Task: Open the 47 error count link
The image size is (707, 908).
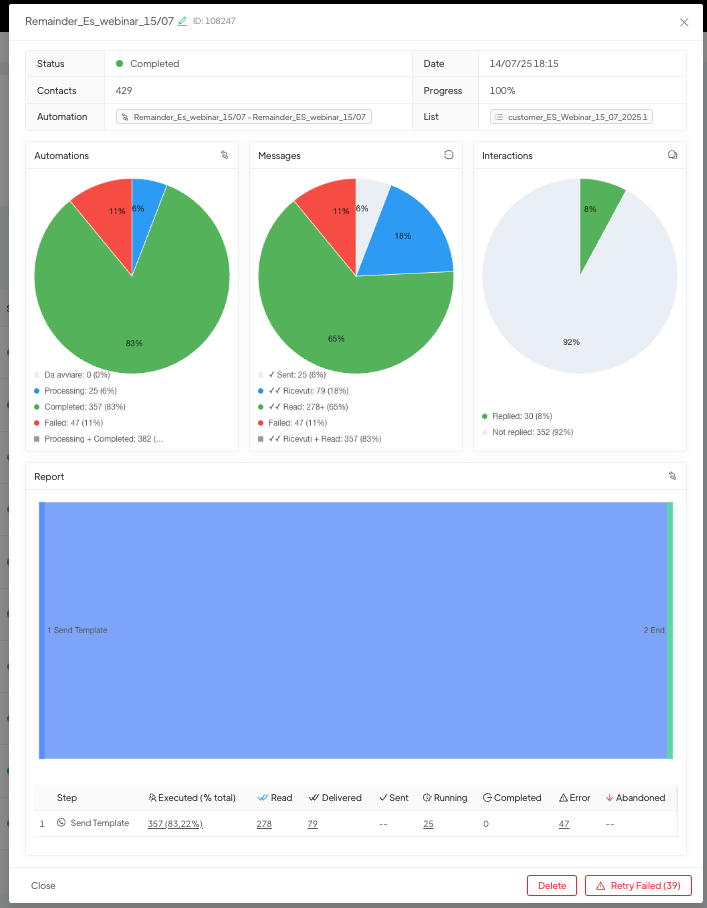Action: pos(564,823)
